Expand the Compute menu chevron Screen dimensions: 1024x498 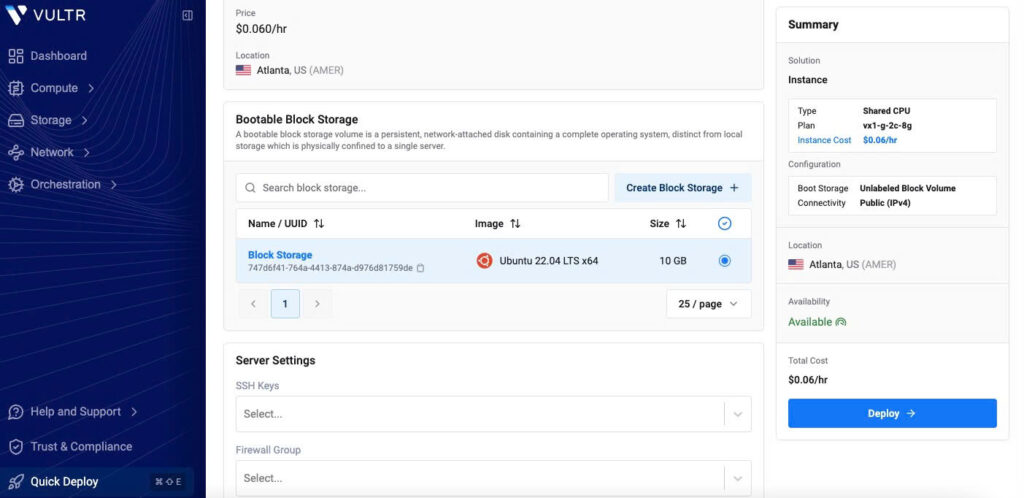click(x=91, y=87)
